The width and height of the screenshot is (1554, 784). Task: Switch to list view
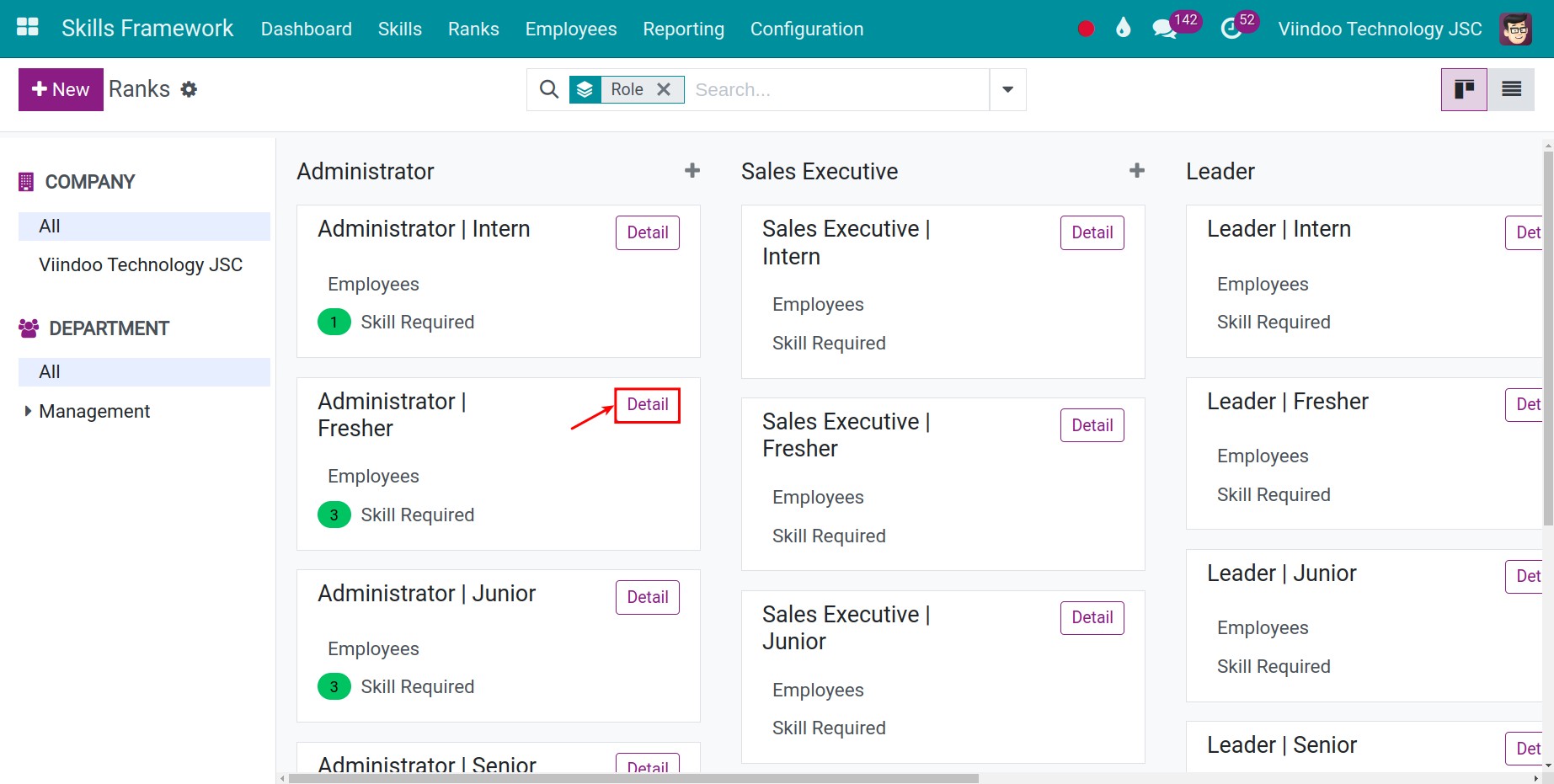(x=1511, y=89)
